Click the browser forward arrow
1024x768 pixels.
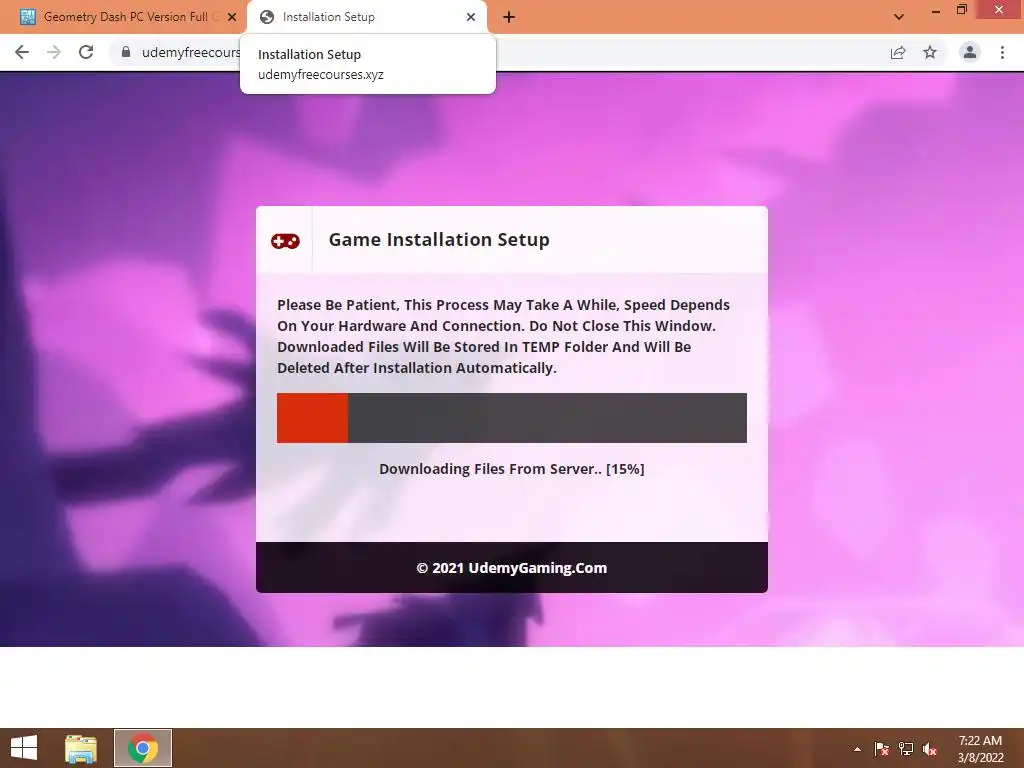(54, 52)
